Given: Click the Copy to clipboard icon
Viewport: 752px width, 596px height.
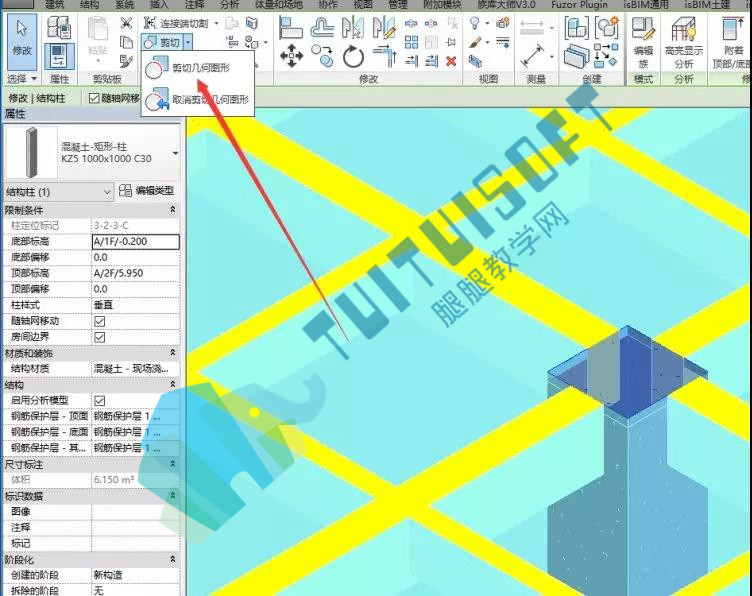Looking at the screenshot, I should [x=126, y=42].
